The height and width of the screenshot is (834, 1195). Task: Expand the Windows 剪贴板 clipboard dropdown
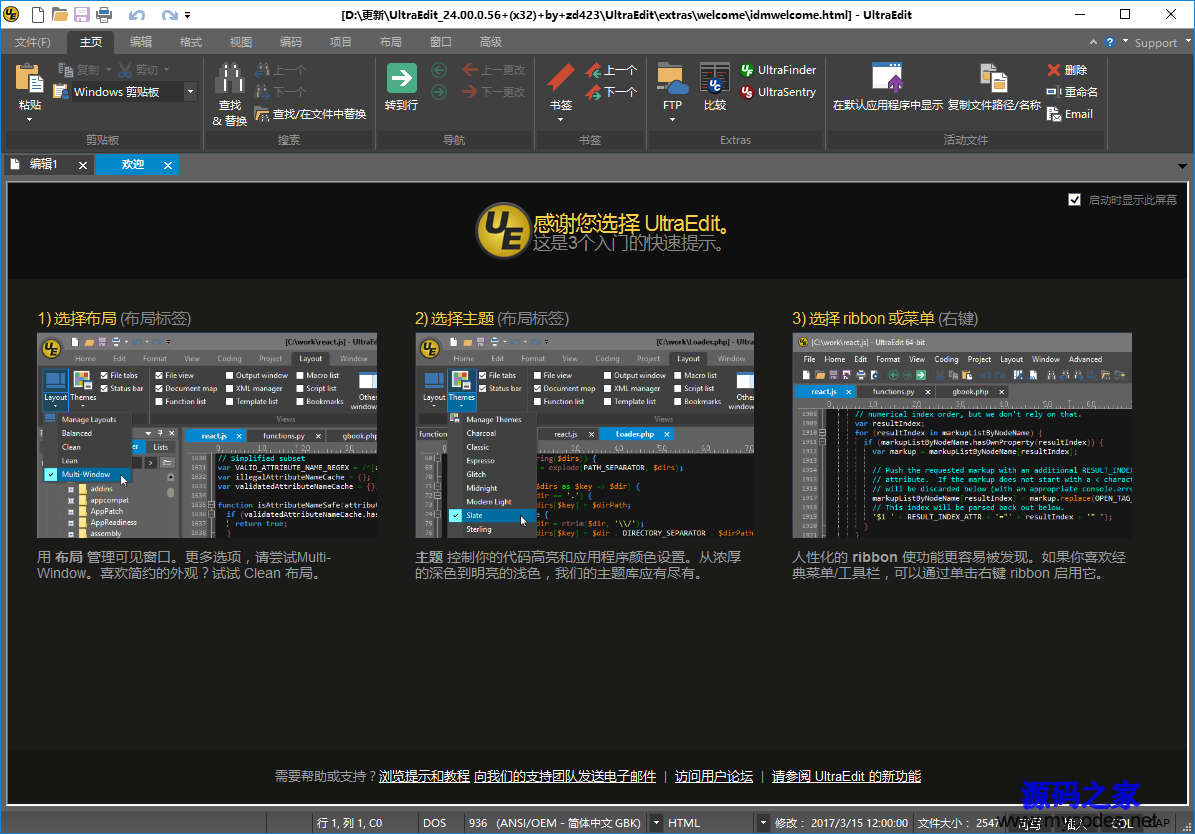click(x=191, y=92)
